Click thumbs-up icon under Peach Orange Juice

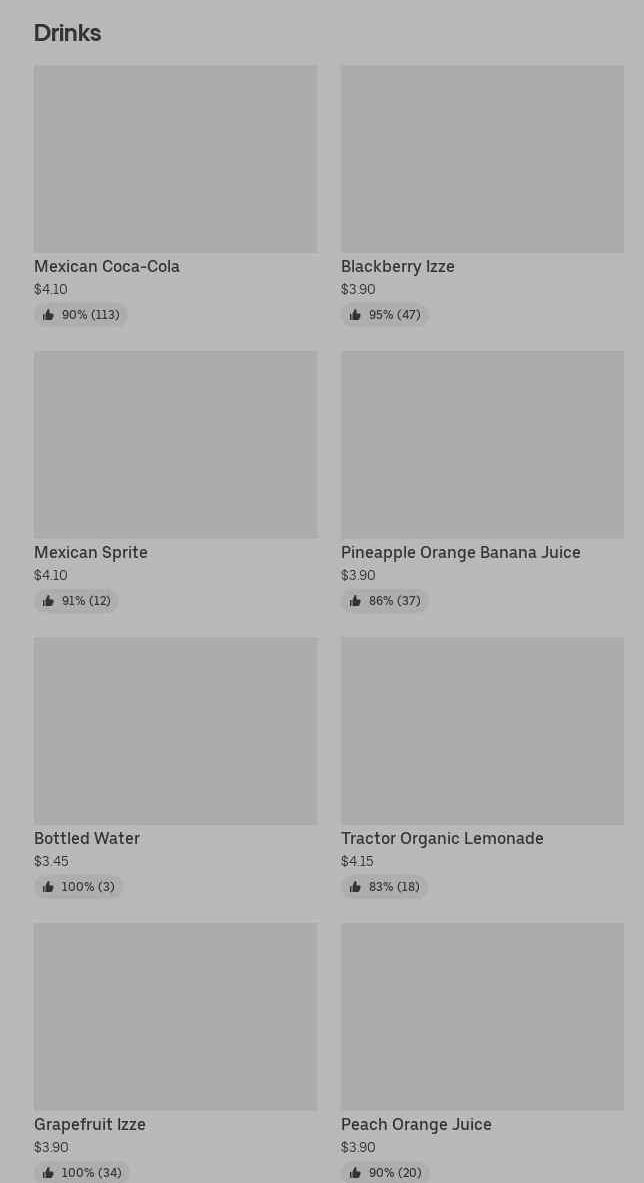coord(355,1173)
